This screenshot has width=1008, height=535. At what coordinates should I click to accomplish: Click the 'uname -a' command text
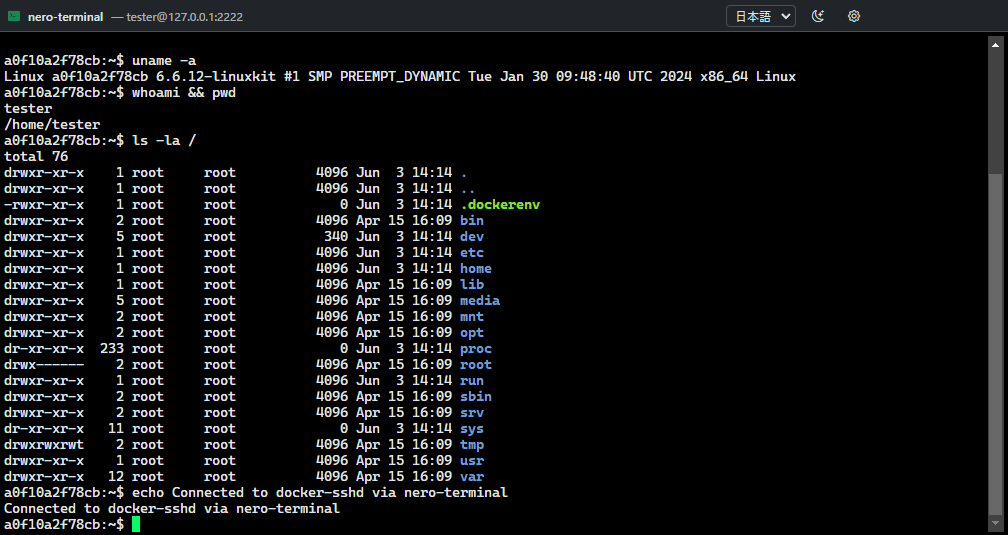pyautogui.click(x=164, y=60)
